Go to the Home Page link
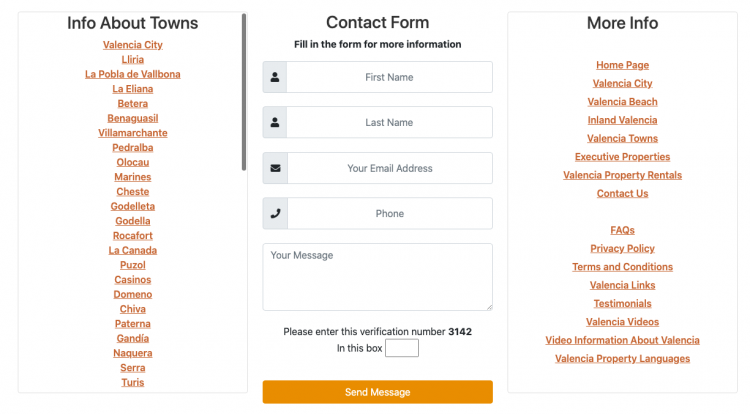Image resolution: width=750 pixels, height=414 pixels. 622,65
